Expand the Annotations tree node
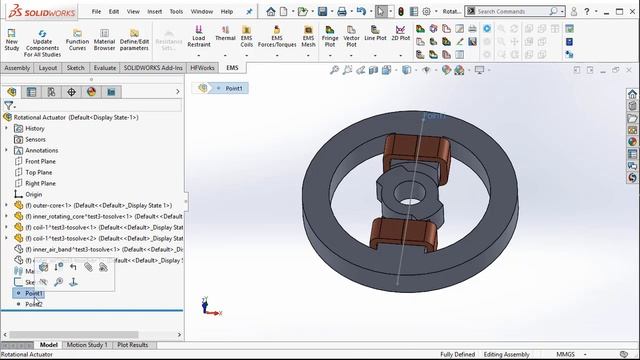The image size is (640, 360). 6,150
